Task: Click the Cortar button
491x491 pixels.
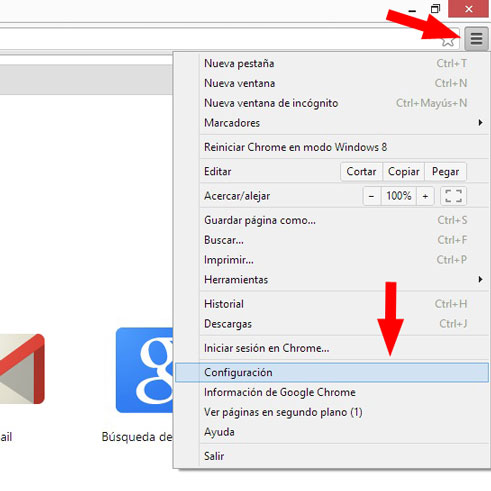Action: [x=361, y=172]
